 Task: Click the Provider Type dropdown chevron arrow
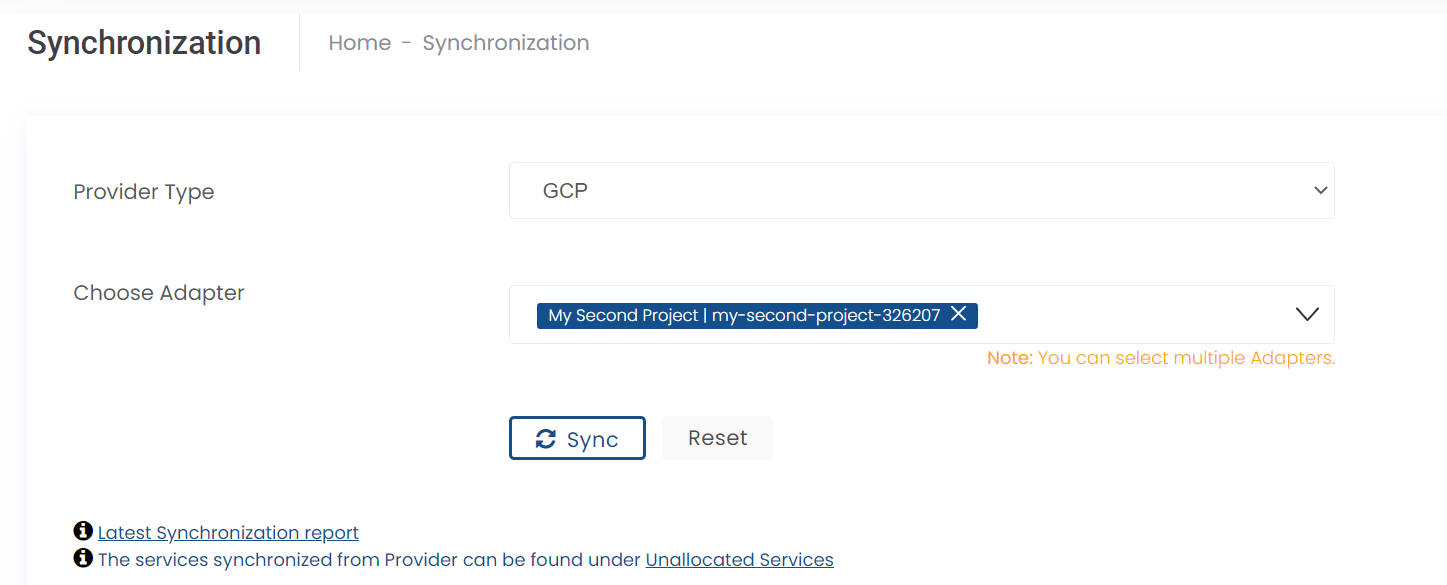click(1320, 190)
